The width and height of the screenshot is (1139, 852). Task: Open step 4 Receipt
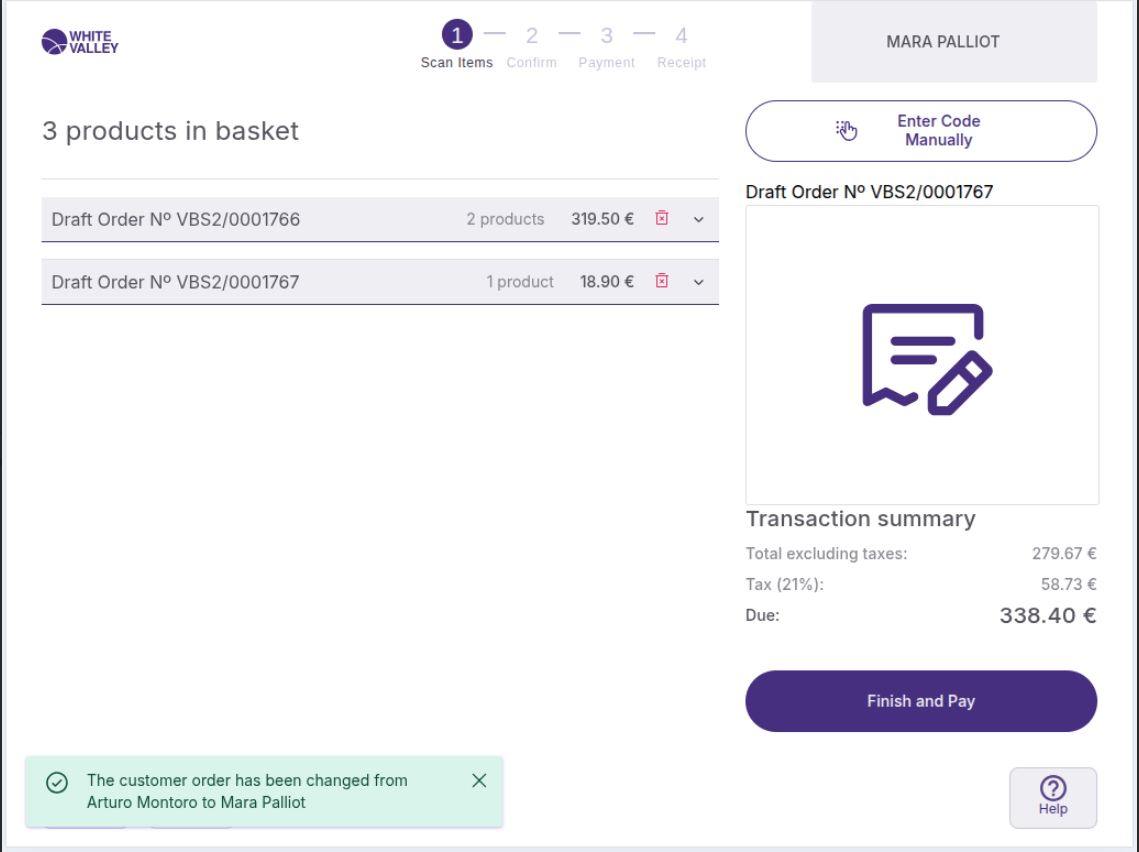tap(681, 37)
